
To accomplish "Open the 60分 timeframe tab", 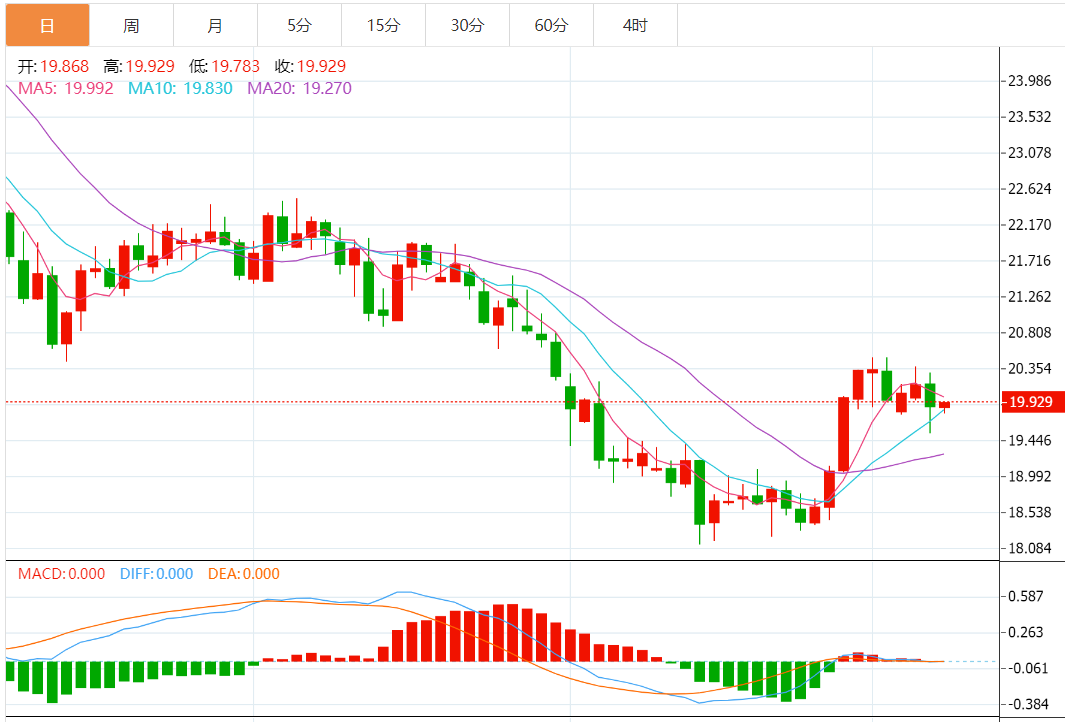I will click(x=552, y=26).
